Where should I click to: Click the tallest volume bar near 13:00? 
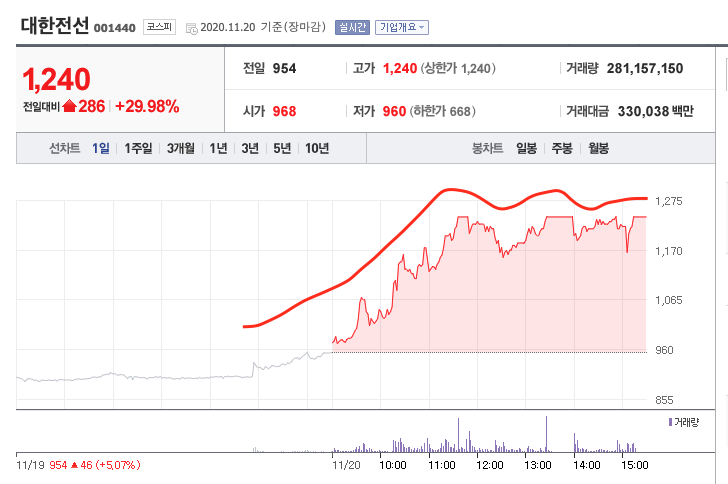[x=546, y=434]
